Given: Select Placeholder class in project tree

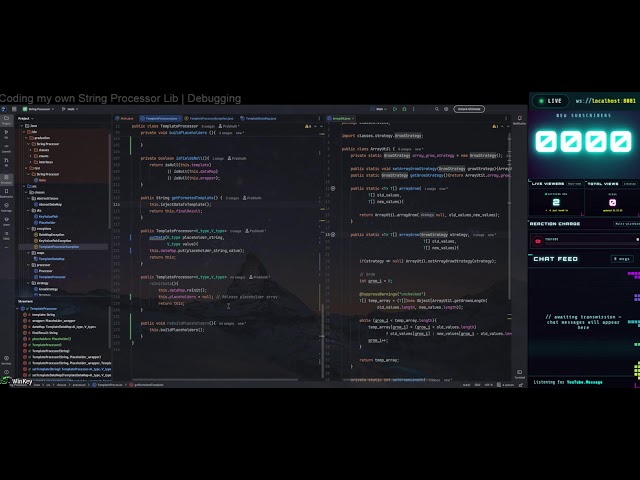Looking at the screenshot, I should click(47, 223).
